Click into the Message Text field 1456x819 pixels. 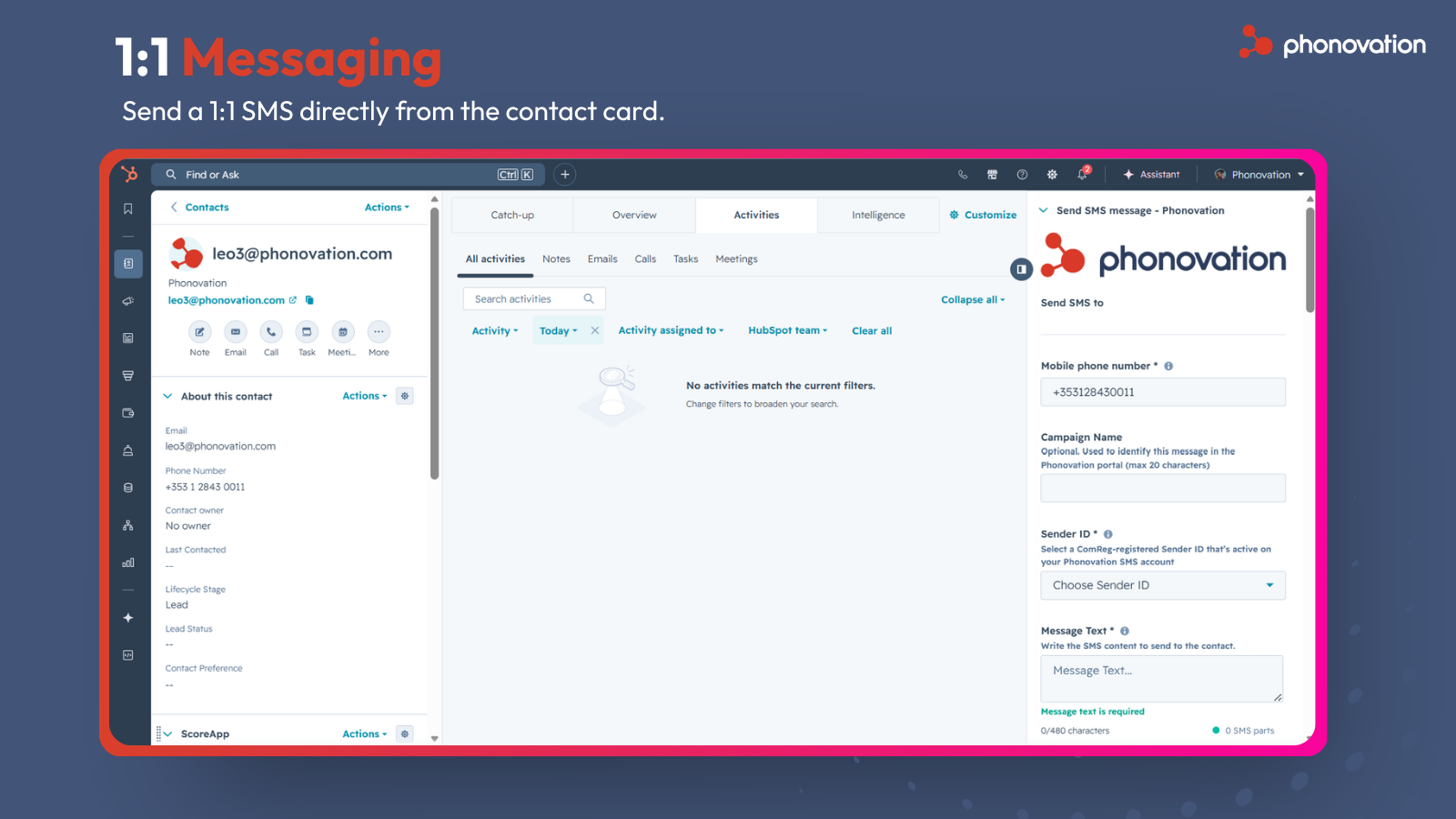1162,679
